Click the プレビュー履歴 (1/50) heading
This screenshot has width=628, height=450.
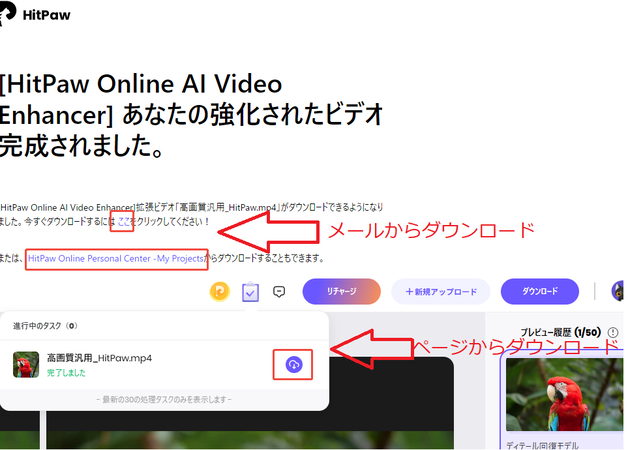coord(561,332)
